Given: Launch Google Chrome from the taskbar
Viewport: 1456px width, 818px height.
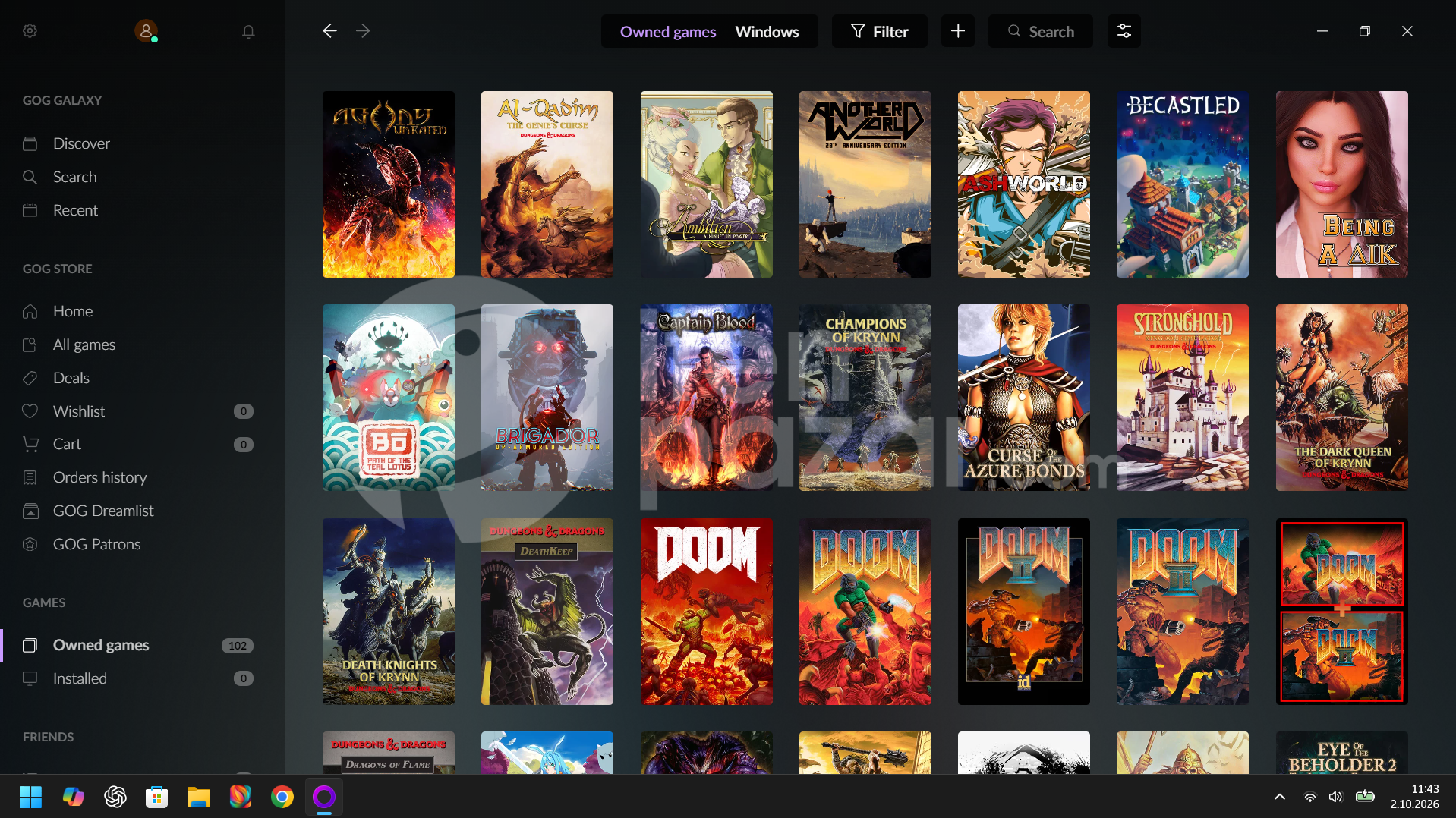Looking at the screenshot, I should point(282,797).
